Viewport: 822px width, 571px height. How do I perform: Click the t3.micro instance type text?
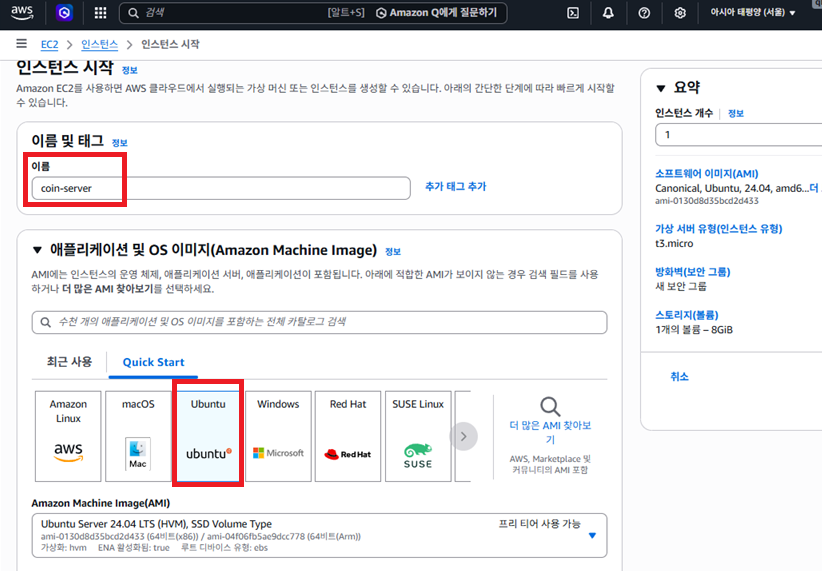point(674,243)
